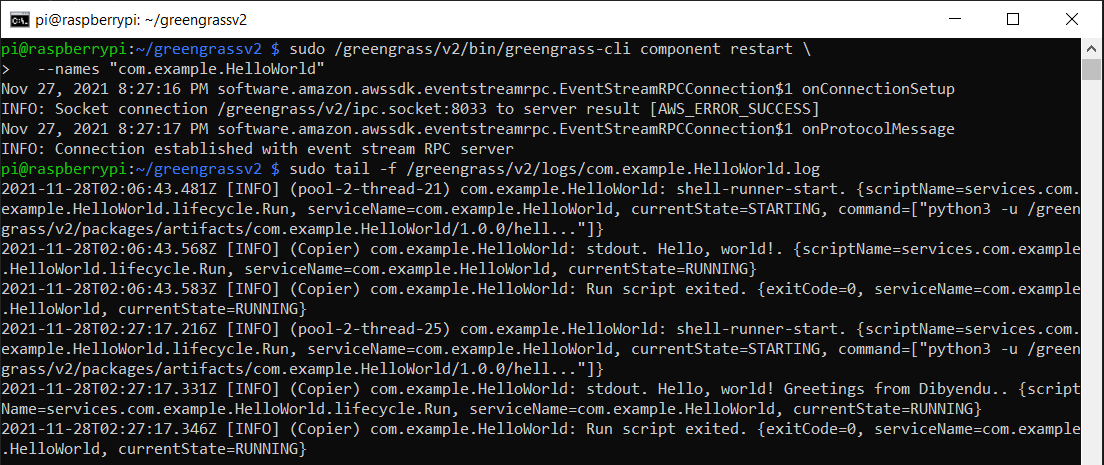The height and width of the screenshot is (465, 1104).
Task: Click the terminal icon in the title bar
Action: (19, 19)
